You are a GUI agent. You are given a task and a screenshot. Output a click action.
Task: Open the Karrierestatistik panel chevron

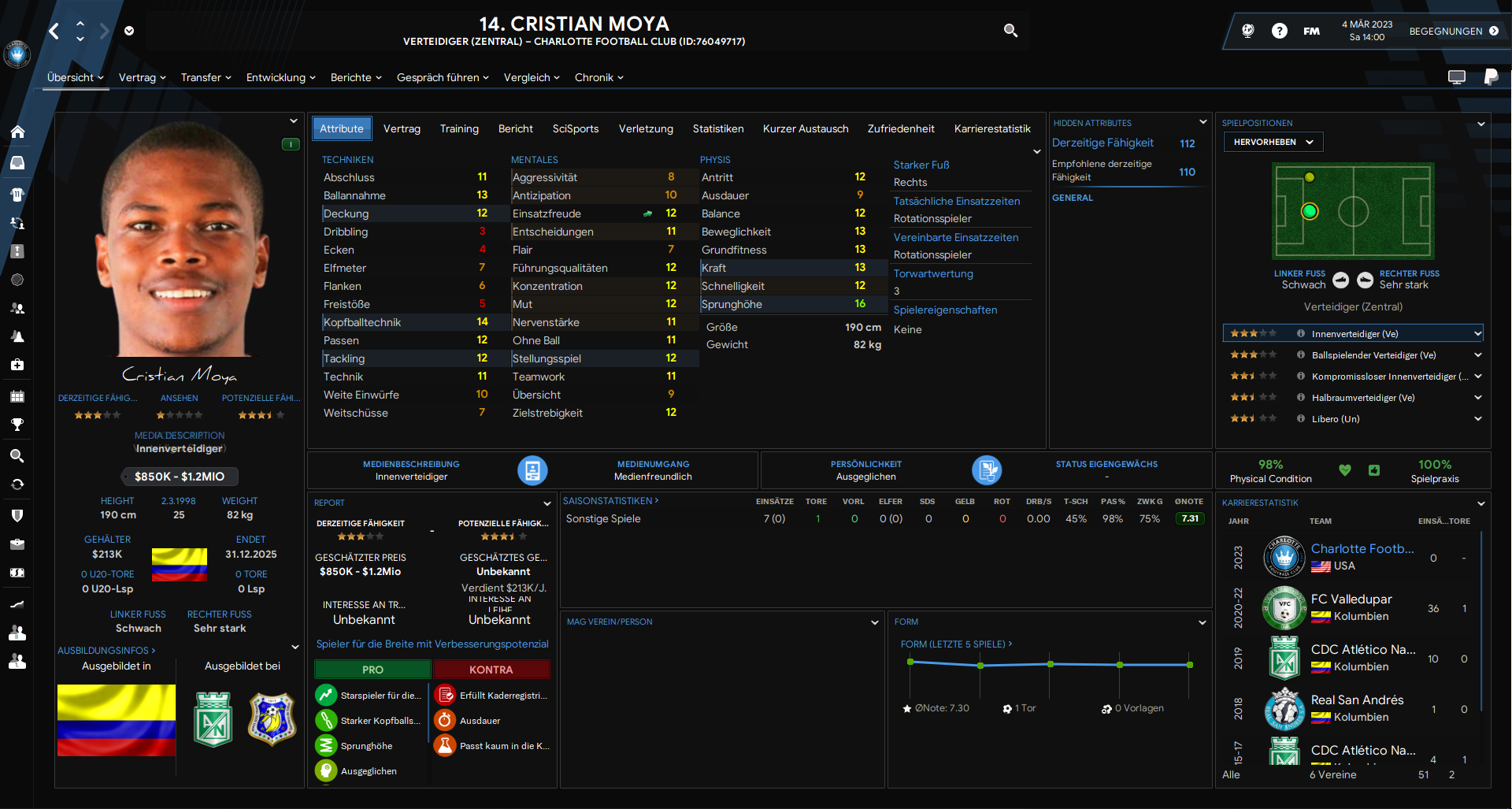pyautogui.click(x=1481, y=503)
